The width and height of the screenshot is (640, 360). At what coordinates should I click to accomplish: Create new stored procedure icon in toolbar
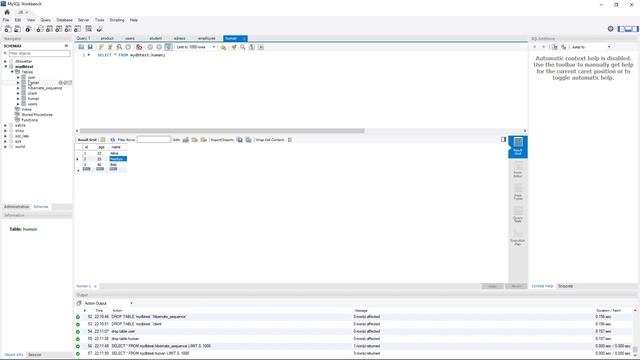(68, 29)
